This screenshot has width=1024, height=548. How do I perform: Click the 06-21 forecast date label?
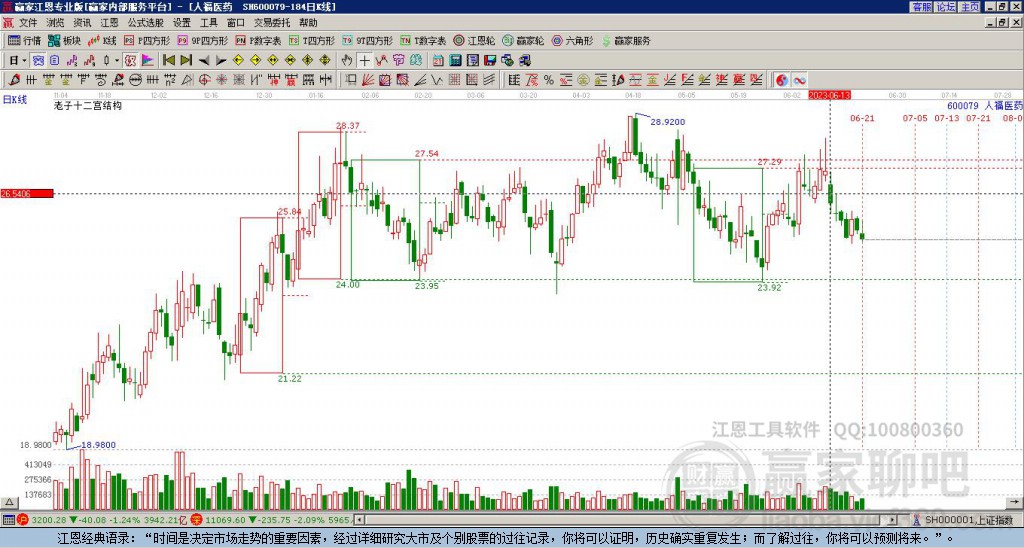pos(862,118)
